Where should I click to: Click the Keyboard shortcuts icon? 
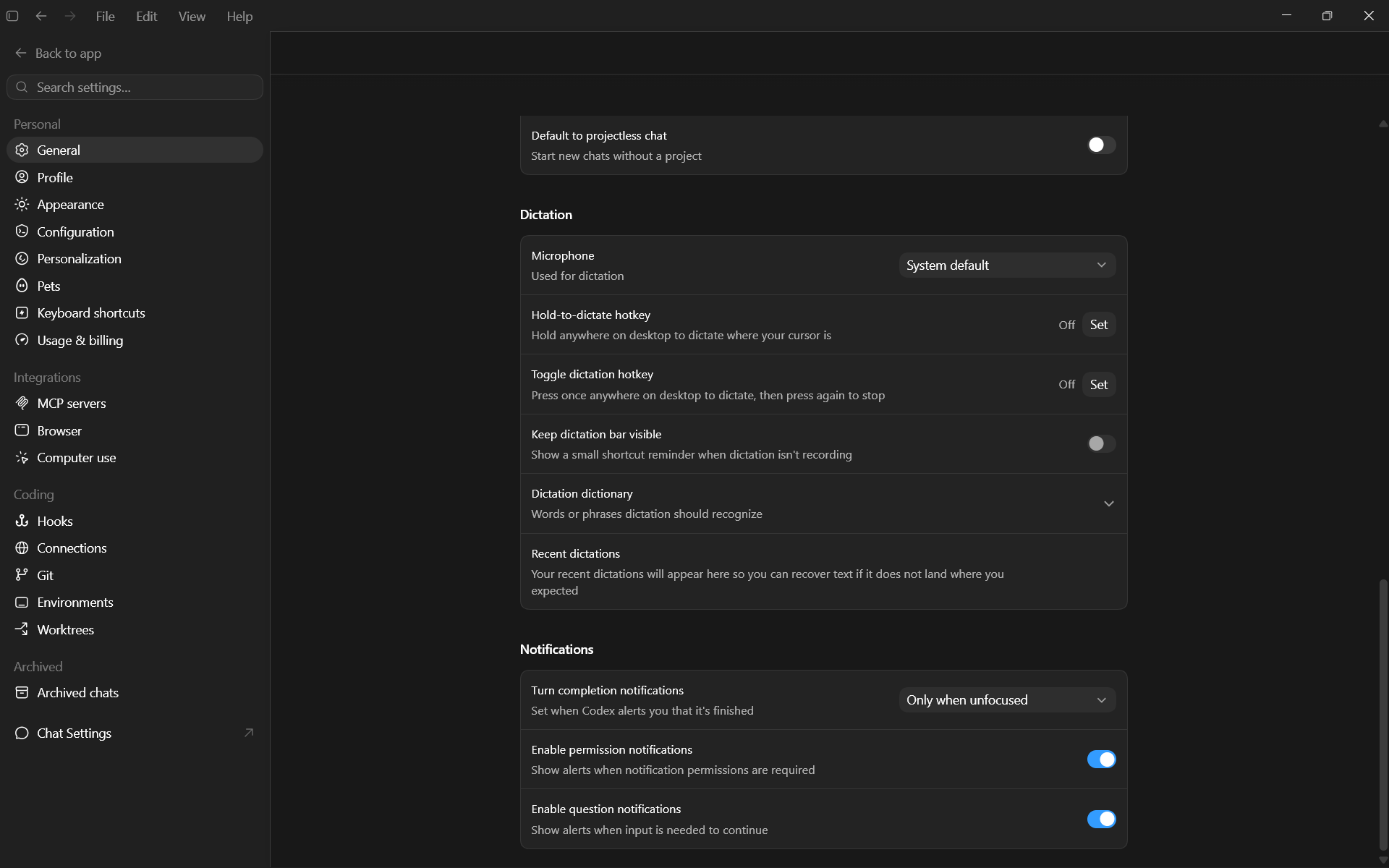coord(22,313)
